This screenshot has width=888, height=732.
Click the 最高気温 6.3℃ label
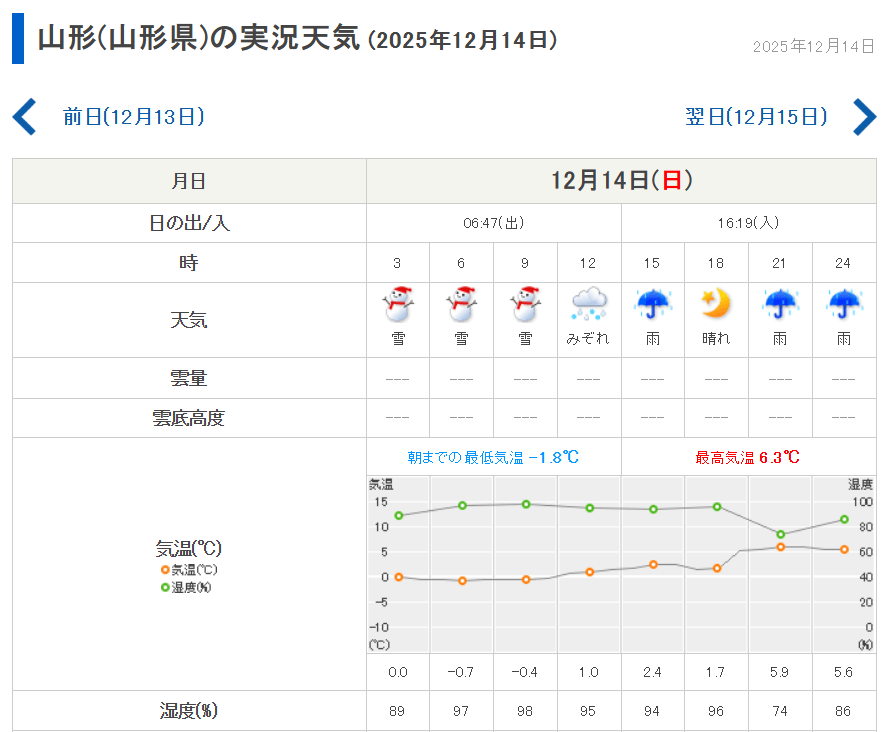coord(748,457)
